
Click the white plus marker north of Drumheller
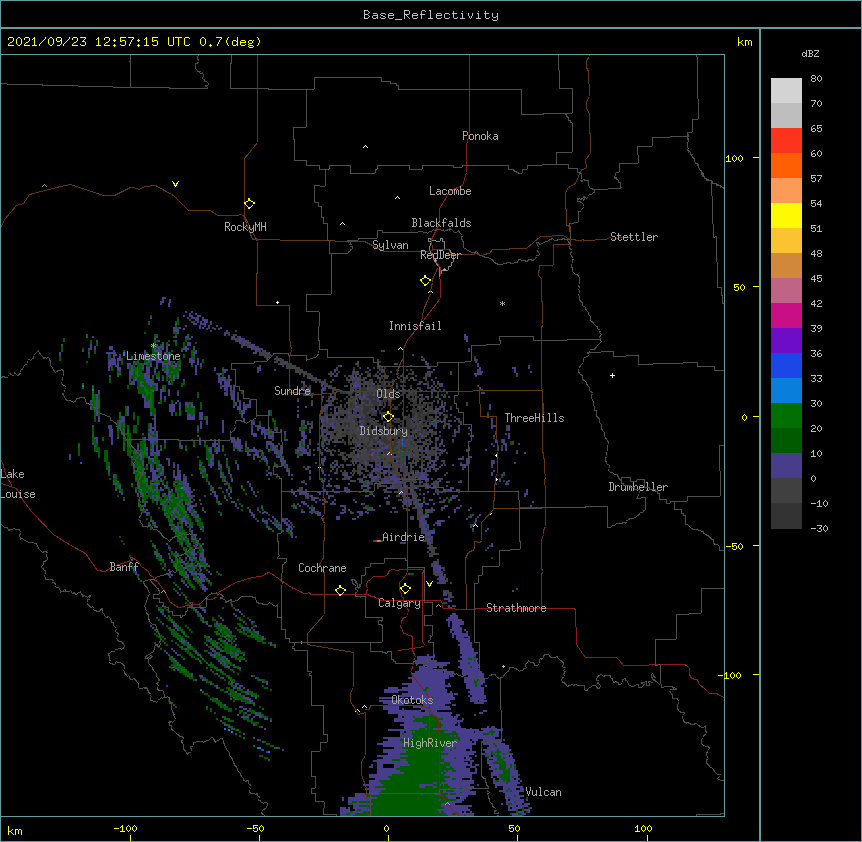point(612,375)
